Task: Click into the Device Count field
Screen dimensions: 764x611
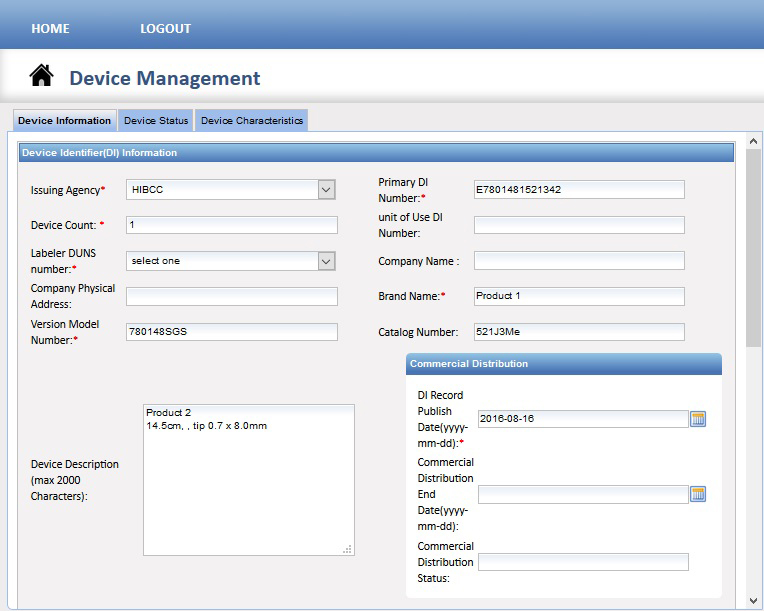Action: [x=231, y=225]
